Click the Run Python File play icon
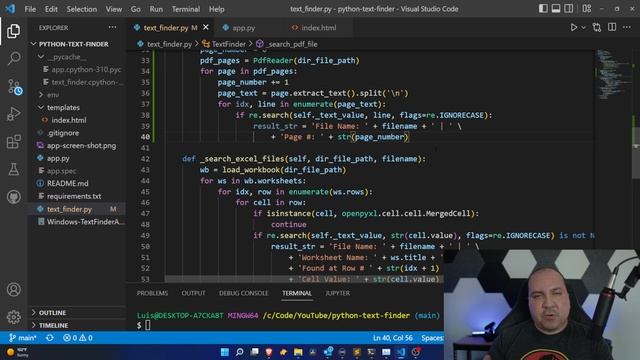The image size is (640, 360). pos(573,27)
